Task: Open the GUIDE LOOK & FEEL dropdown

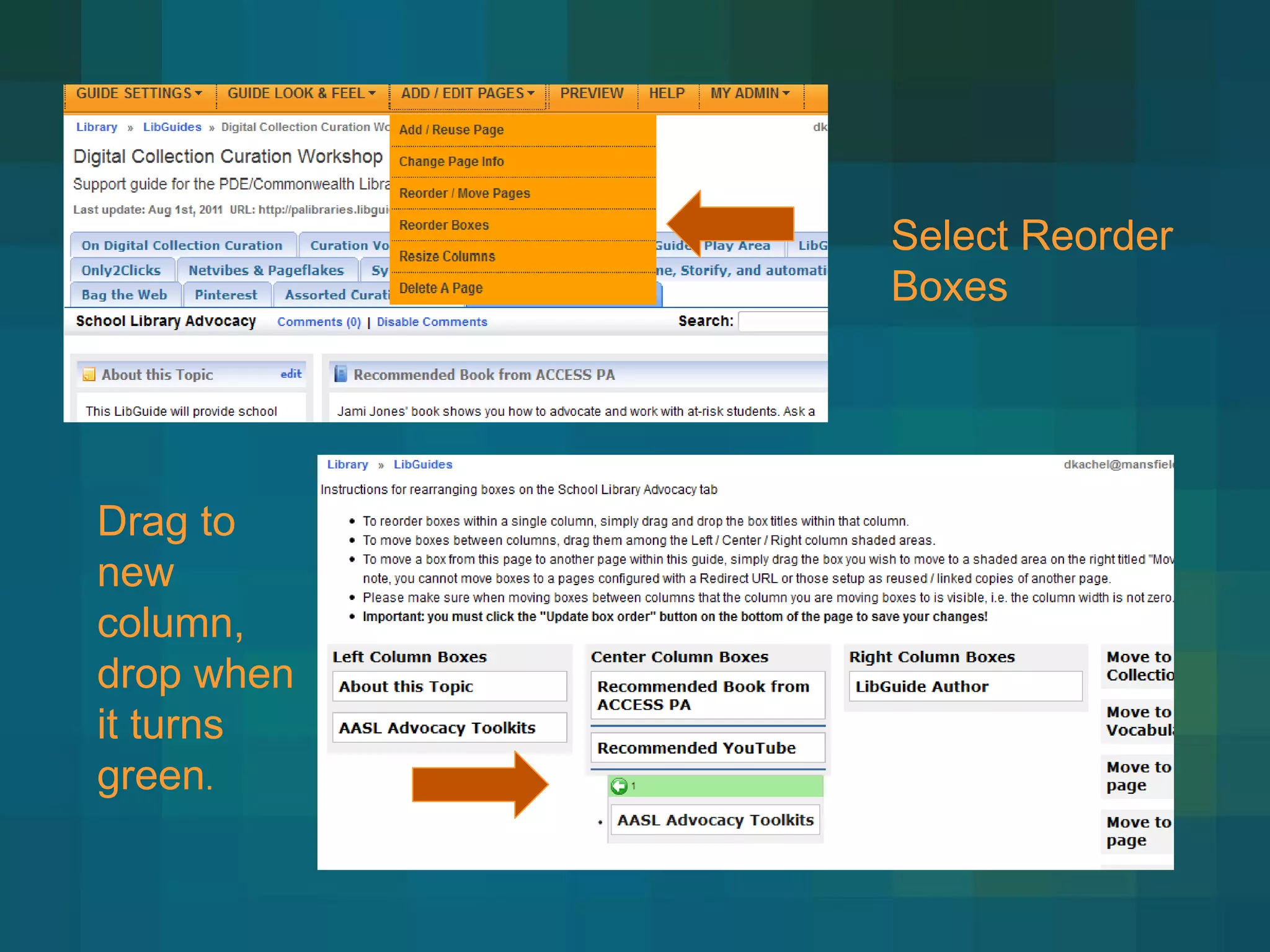Action: click(301, 94)
